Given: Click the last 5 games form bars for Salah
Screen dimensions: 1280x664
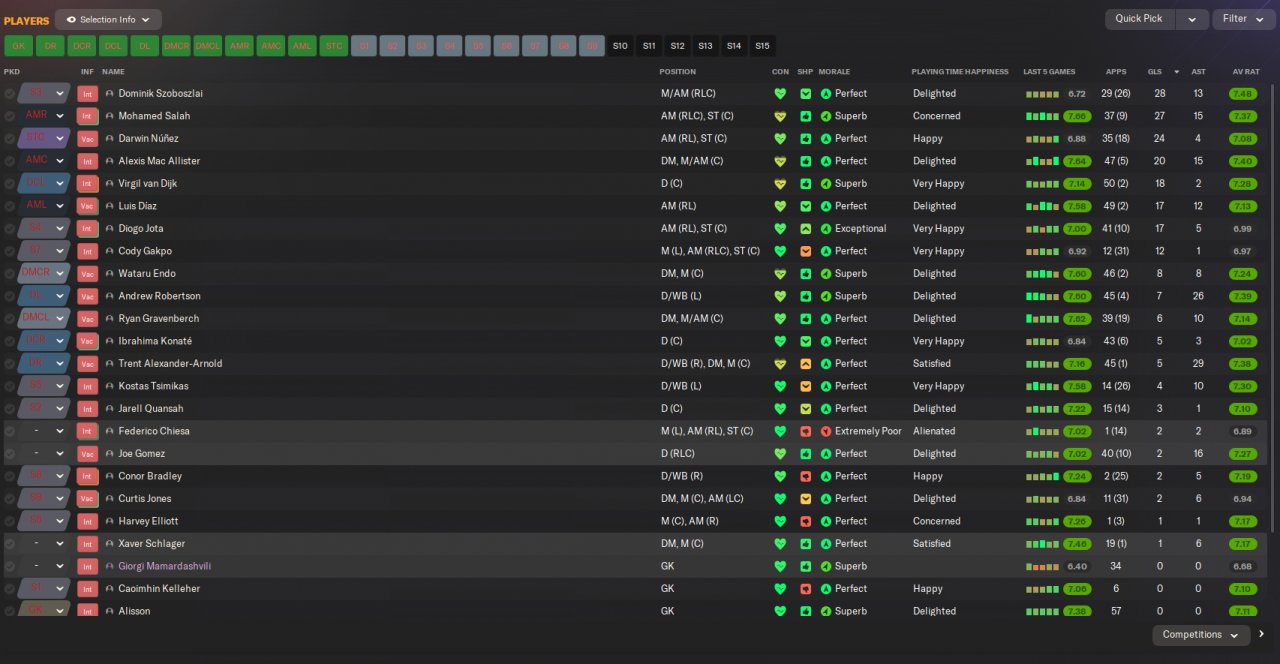Looking at the screenshot, I should (1042, 116).
